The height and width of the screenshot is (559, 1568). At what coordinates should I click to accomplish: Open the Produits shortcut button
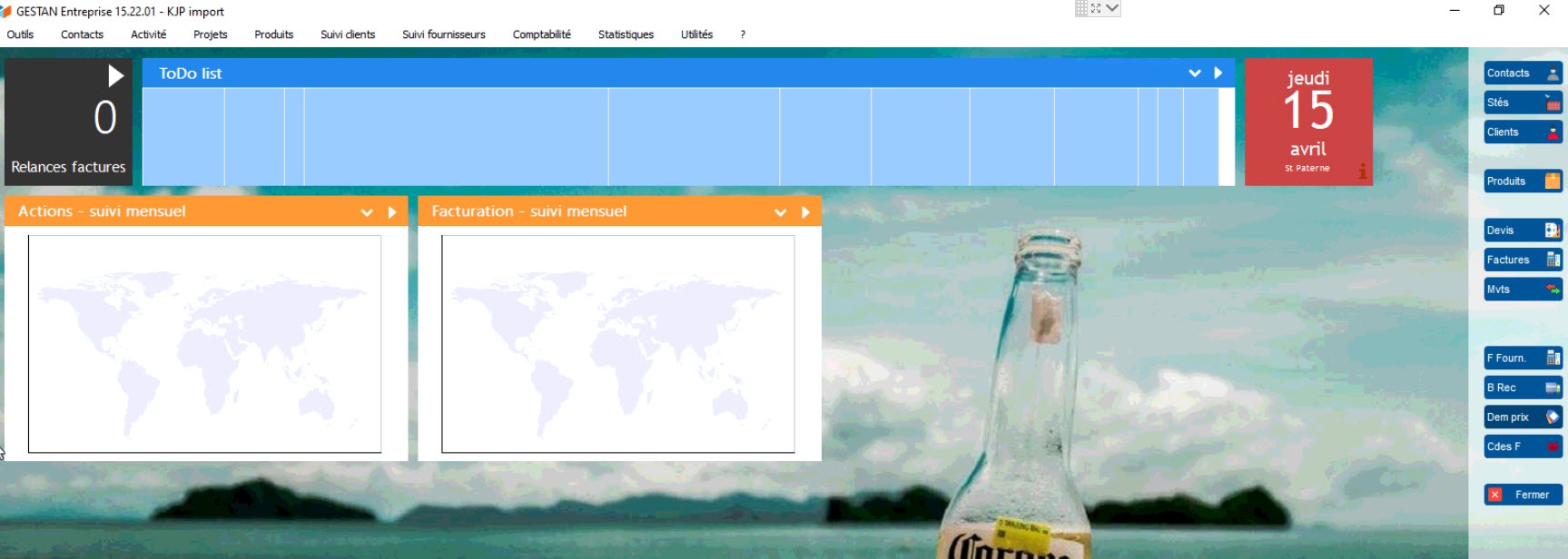point(1522,181)
